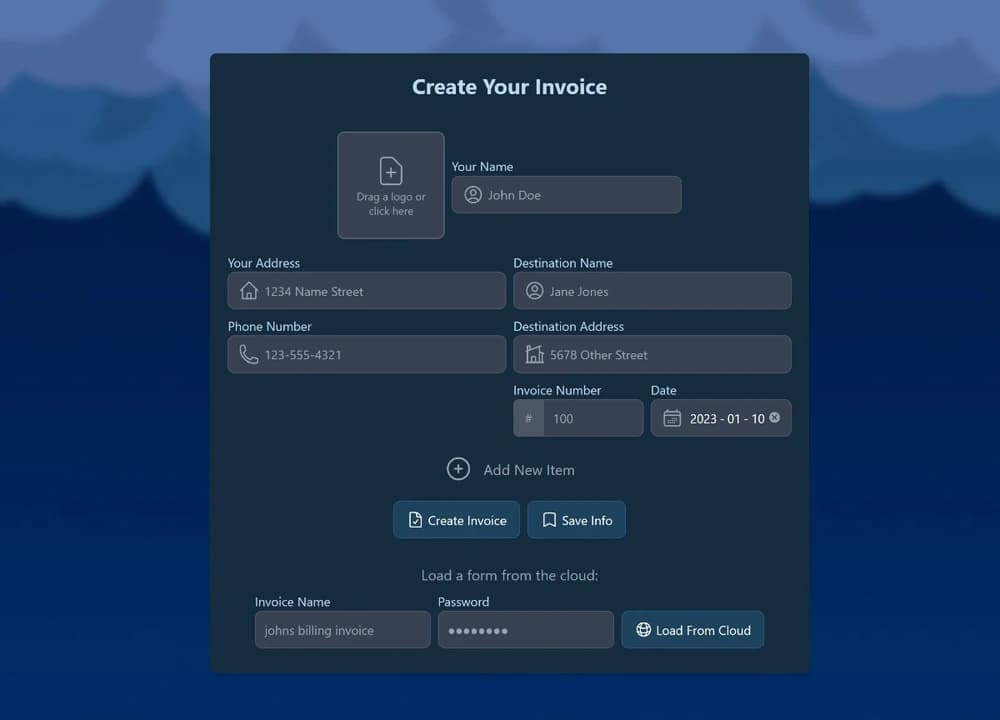The width and height of the screenshot is (1000, 720).
Task: Click the 'Destination Name' field label
Action: pos(562,263)
